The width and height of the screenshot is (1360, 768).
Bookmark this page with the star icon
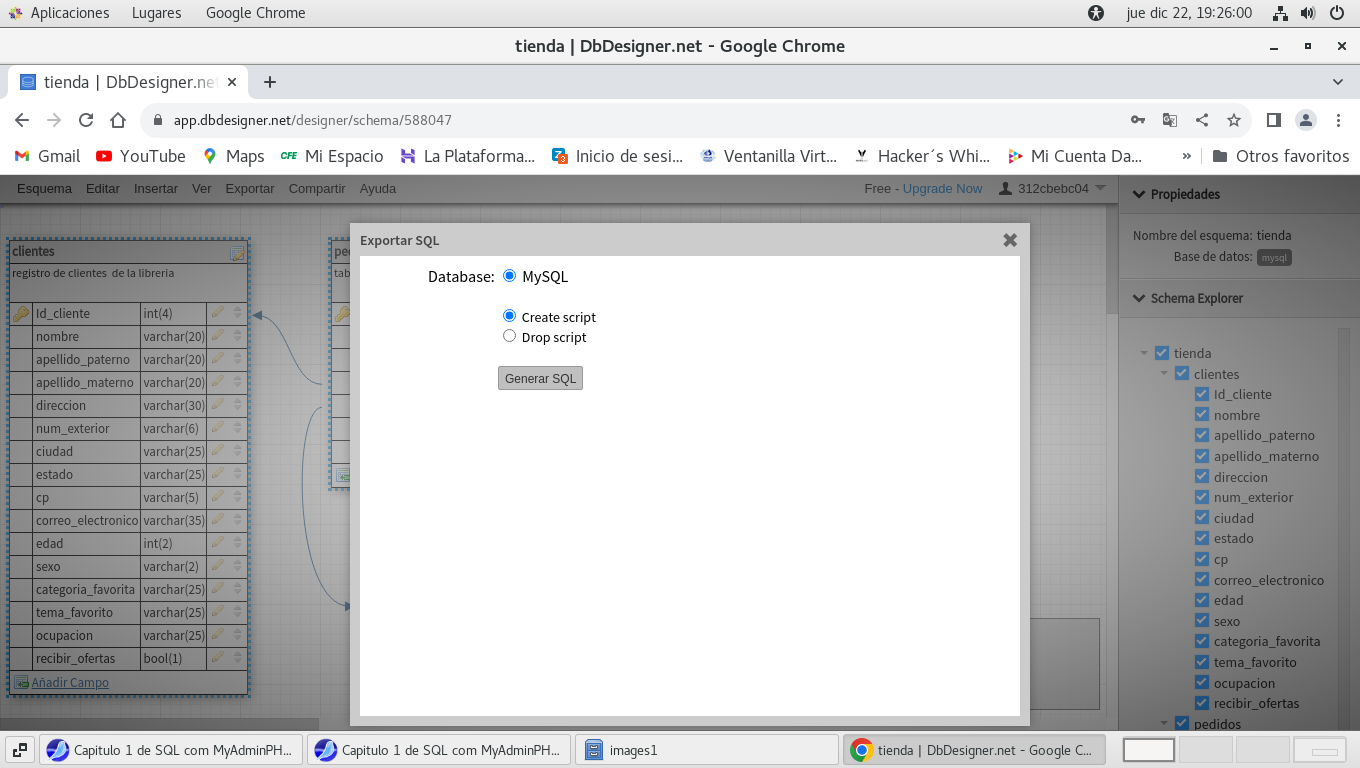click(1234, 120)
